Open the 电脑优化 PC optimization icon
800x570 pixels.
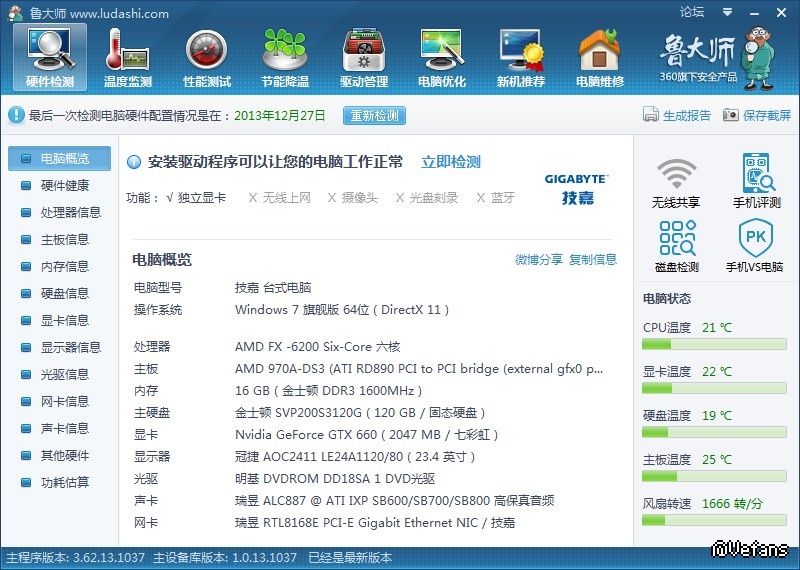pos(441,57)
